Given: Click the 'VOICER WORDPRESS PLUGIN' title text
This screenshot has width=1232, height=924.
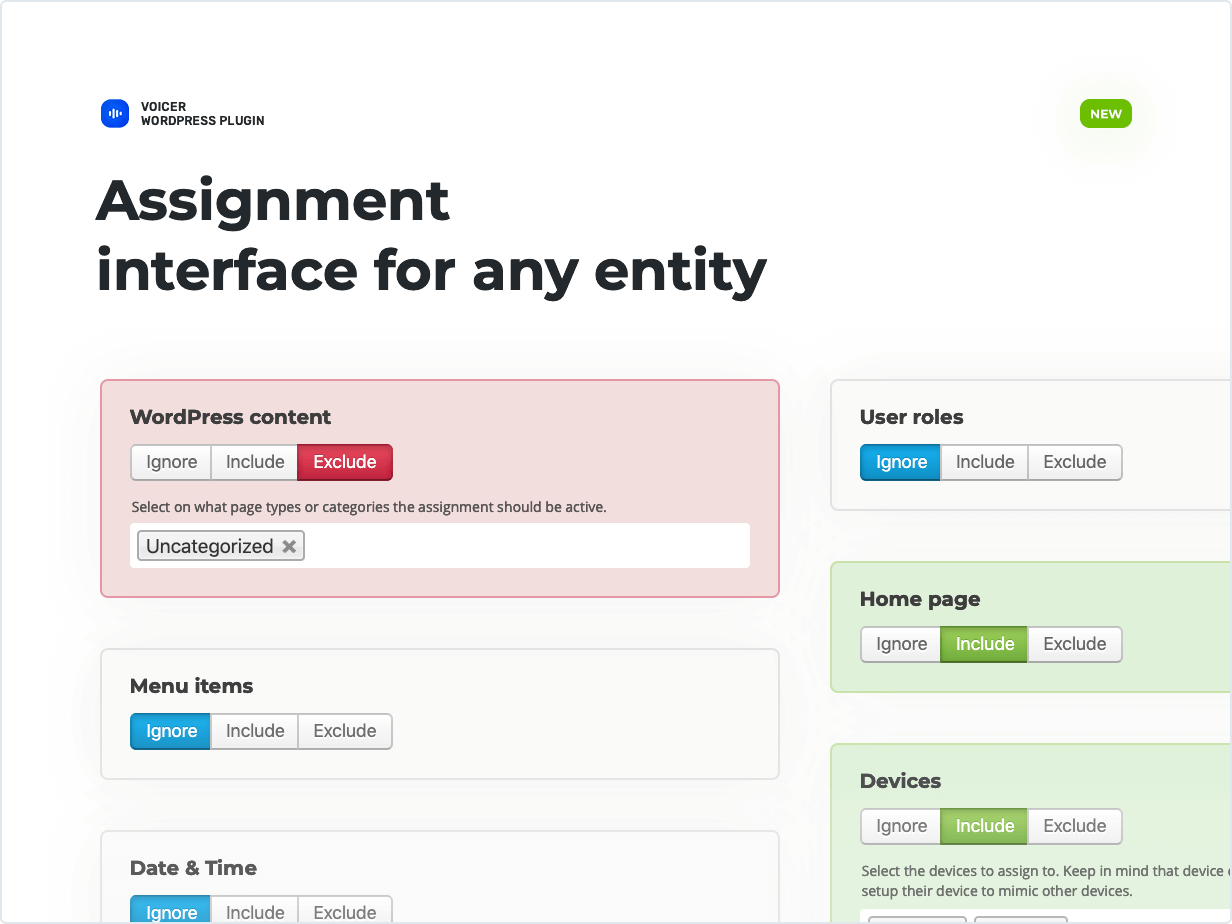Looking at the screenshot, I should (x=203, y=114).
